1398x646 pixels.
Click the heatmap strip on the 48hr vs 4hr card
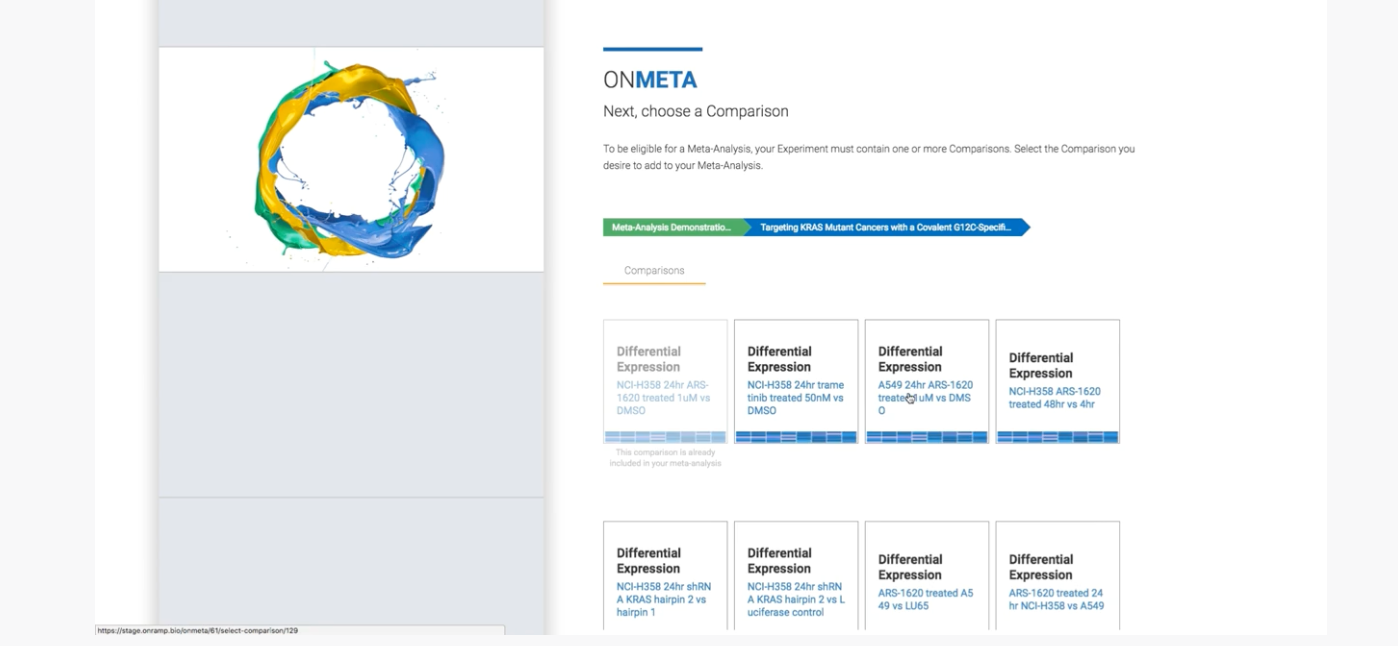[1057, 437]
